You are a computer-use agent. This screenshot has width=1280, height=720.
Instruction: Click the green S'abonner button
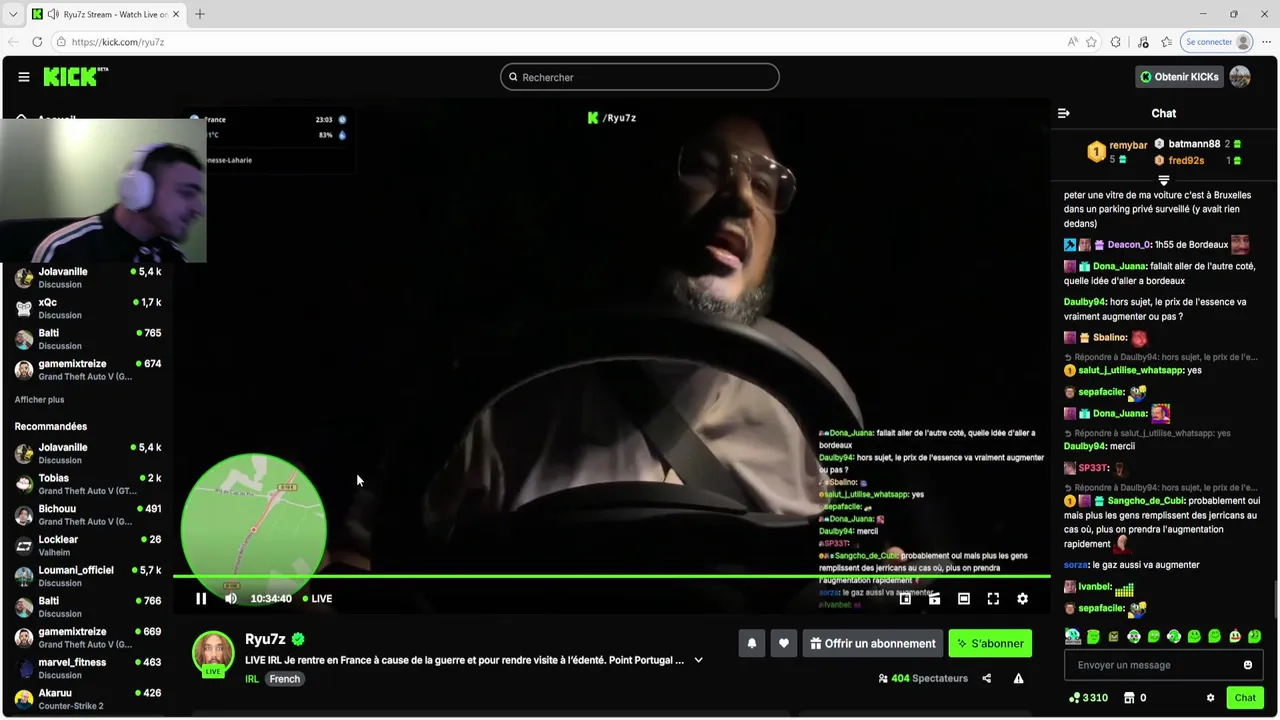point(990,644)
